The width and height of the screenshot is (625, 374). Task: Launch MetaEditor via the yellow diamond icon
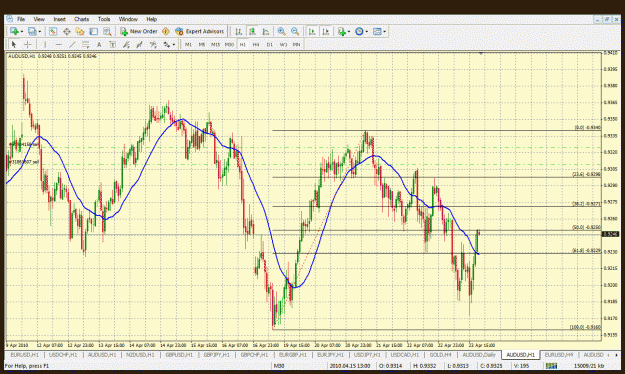click(166, 31)
